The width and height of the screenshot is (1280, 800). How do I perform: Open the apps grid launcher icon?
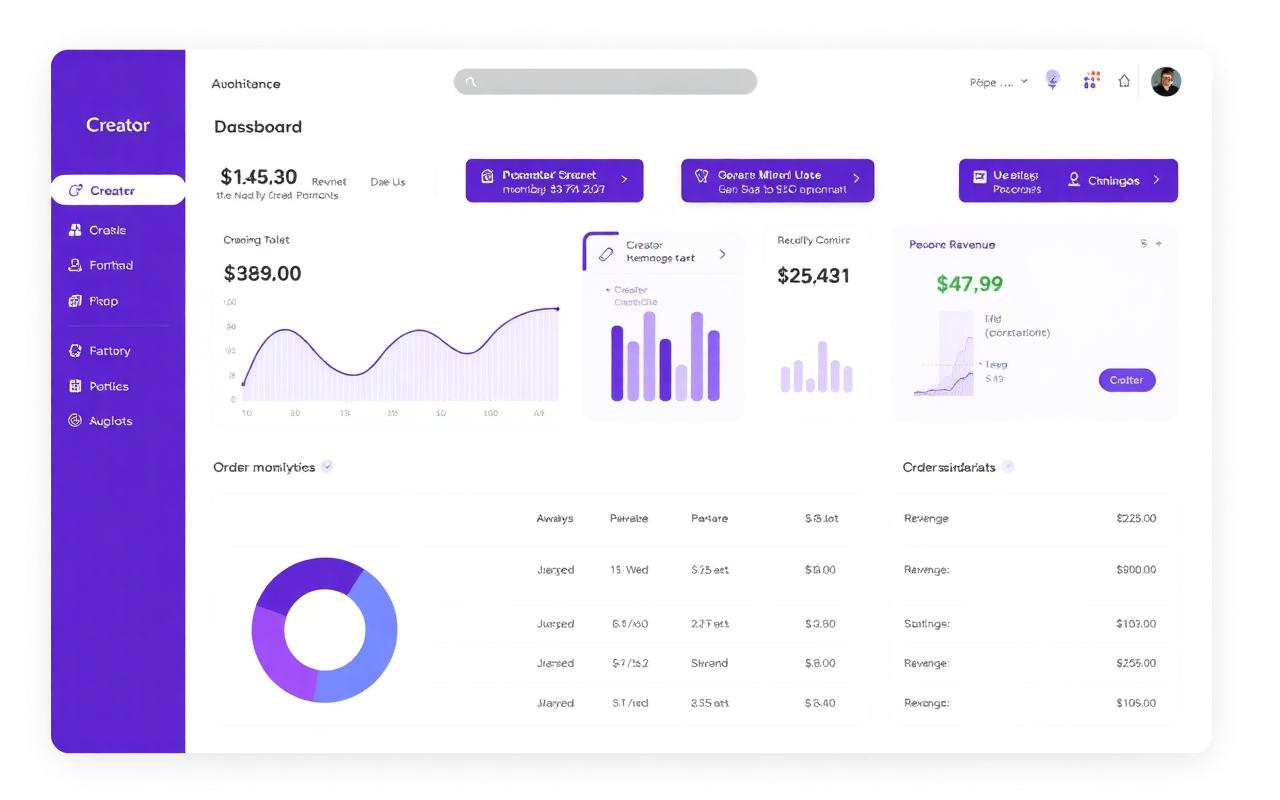(x=1091, y=80)
